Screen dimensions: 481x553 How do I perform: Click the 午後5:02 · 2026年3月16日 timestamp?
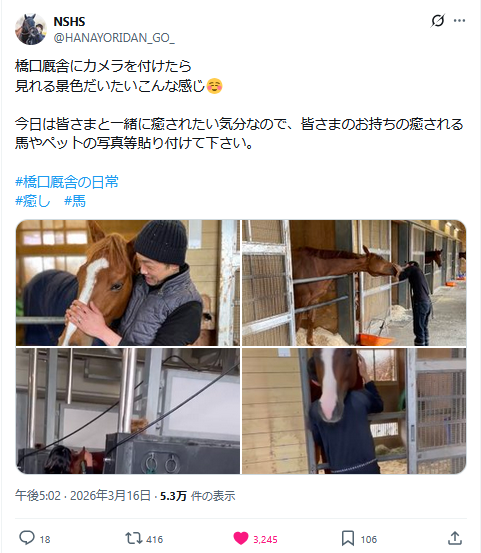coord(83,496)
